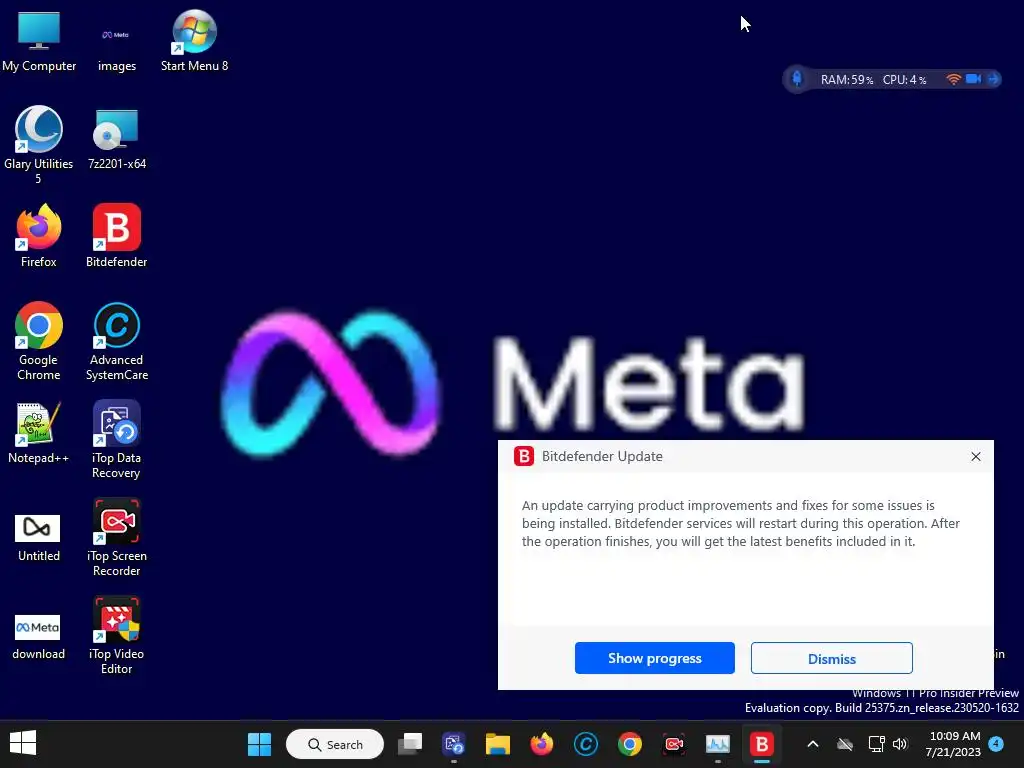Open Start Menu 8 button at taskbar left

point(23,743)
